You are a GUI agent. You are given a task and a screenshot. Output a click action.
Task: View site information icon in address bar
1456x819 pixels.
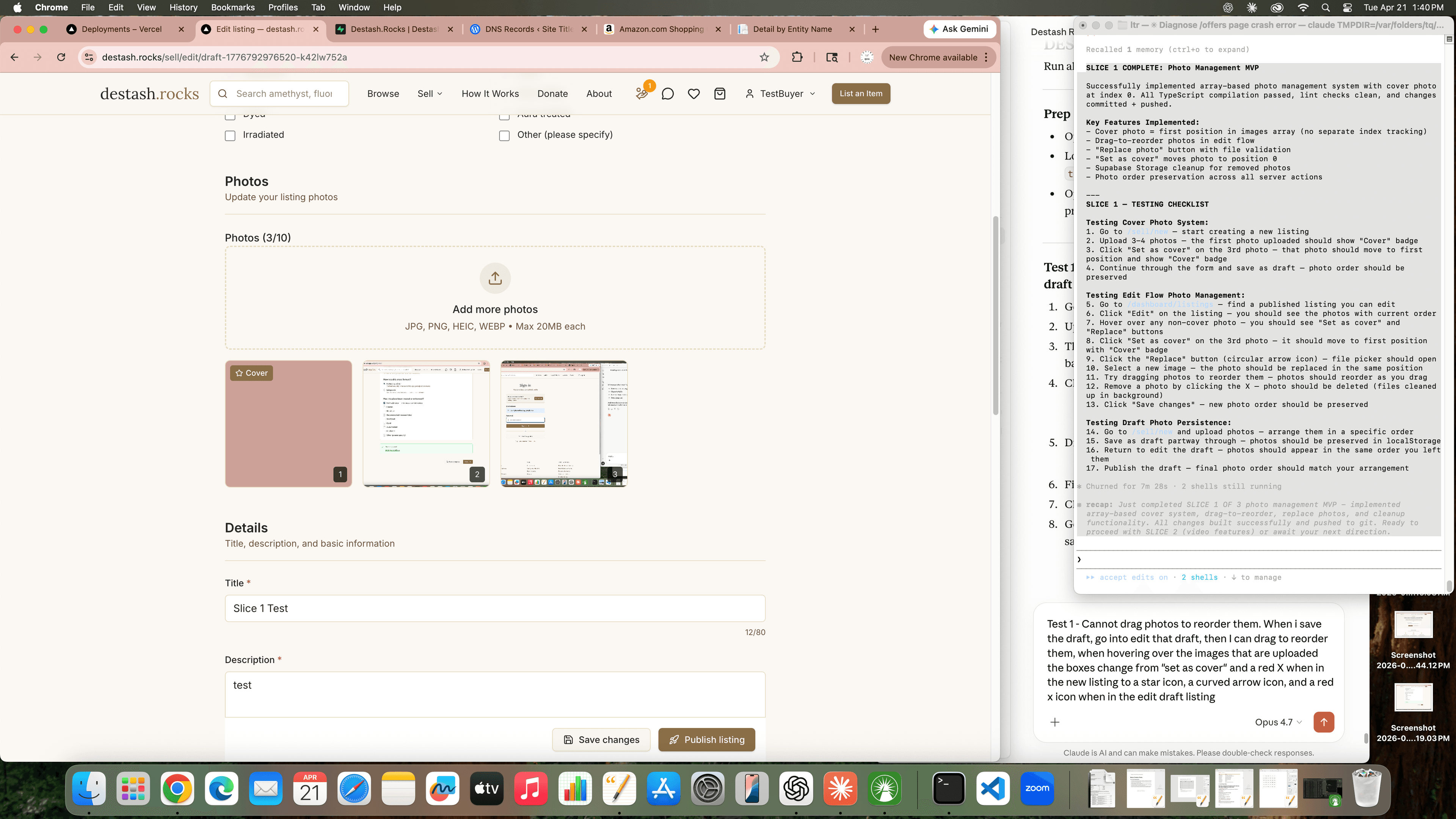pos(89,57)
